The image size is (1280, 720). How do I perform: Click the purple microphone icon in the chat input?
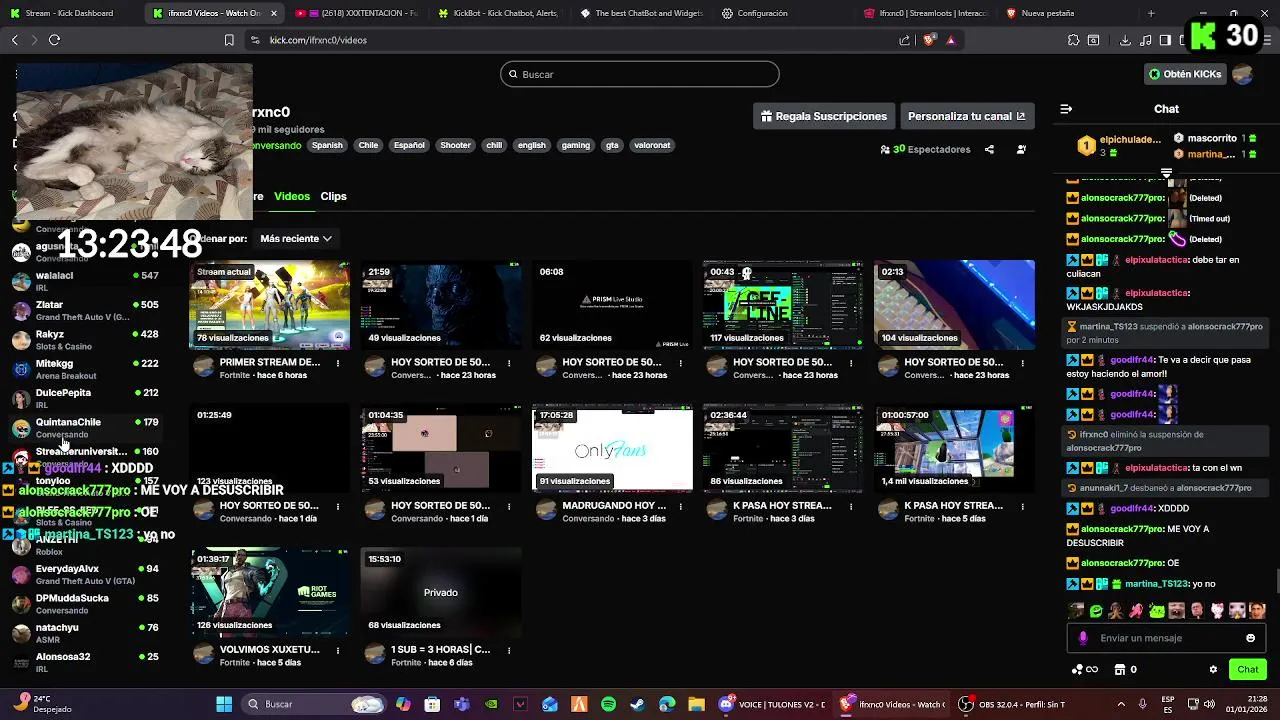(1083, 638)
